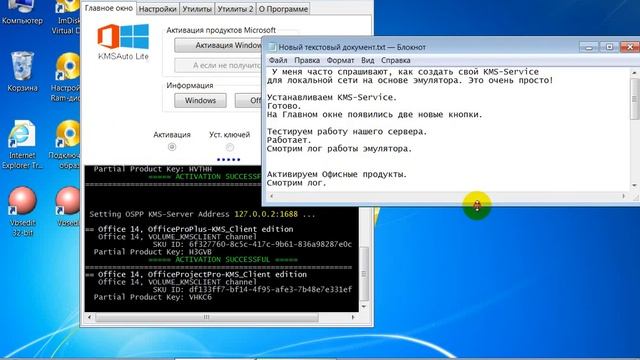This screenshot has width=640, height=360.
Task: Click KMSAuto log scroll left arrow
Action: 89,317
